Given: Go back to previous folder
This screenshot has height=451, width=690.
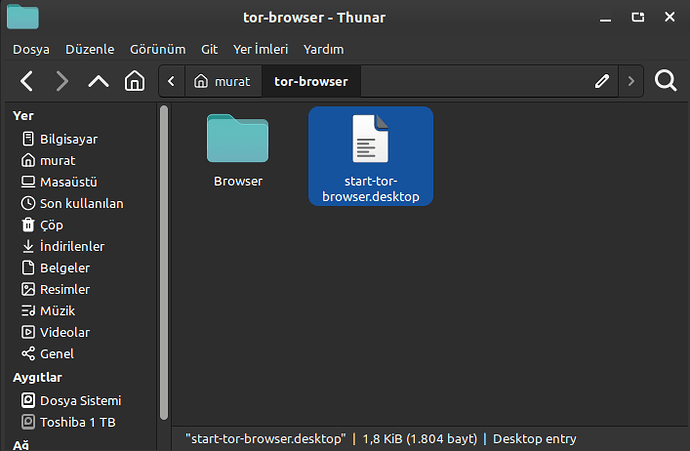Looking at the screenshot, I should (x=27, y=81).
